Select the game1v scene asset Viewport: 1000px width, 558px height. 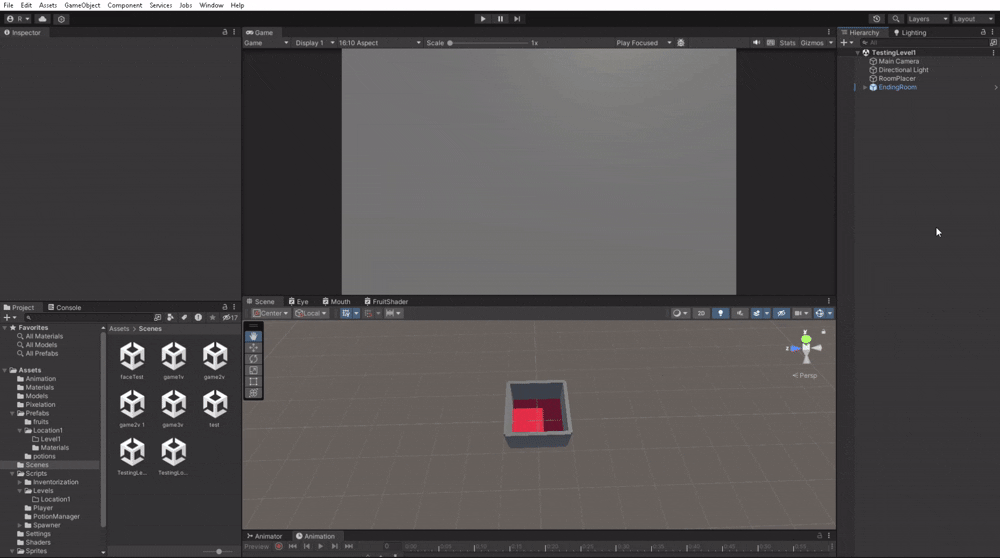coord(173,360)
